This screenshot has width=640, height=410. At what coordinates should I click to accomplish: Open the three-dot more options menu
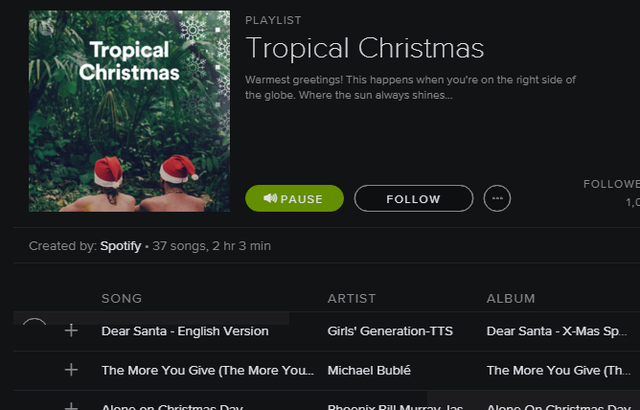pos(497,198)
